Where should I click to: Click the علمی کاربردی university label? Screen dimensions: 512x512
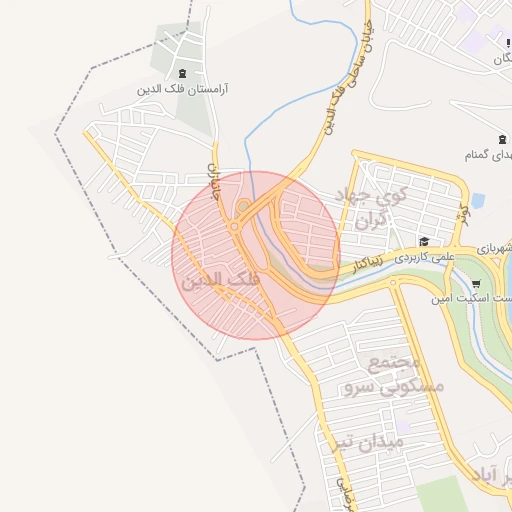(424, 257)
